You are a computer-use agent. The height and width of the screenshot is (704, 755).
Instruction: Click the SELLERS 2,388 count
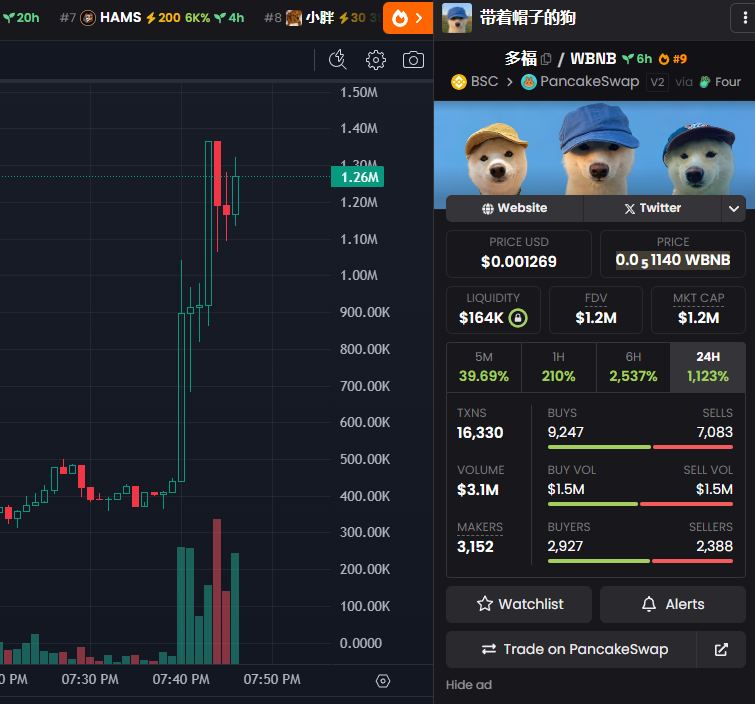pyautogui.click(x=715, y=546)
